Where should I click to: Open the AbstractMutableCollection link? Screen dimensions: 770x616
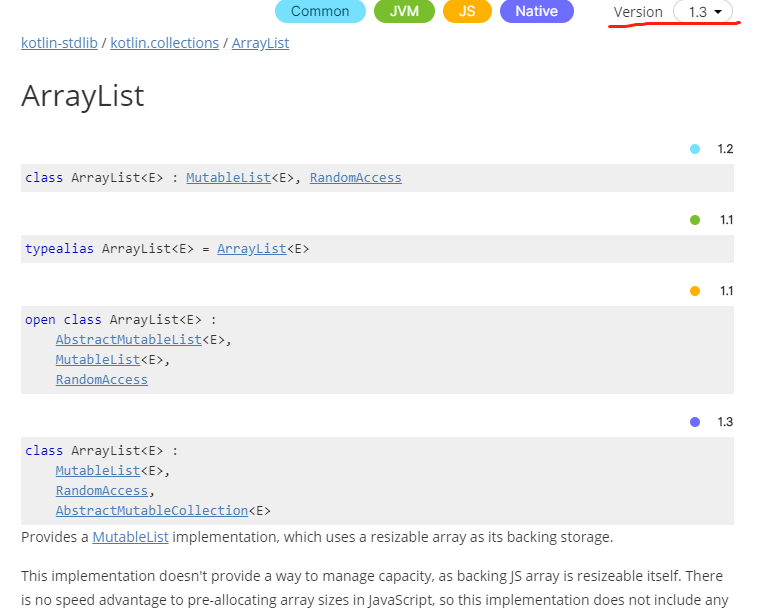(x=151, y=510)
